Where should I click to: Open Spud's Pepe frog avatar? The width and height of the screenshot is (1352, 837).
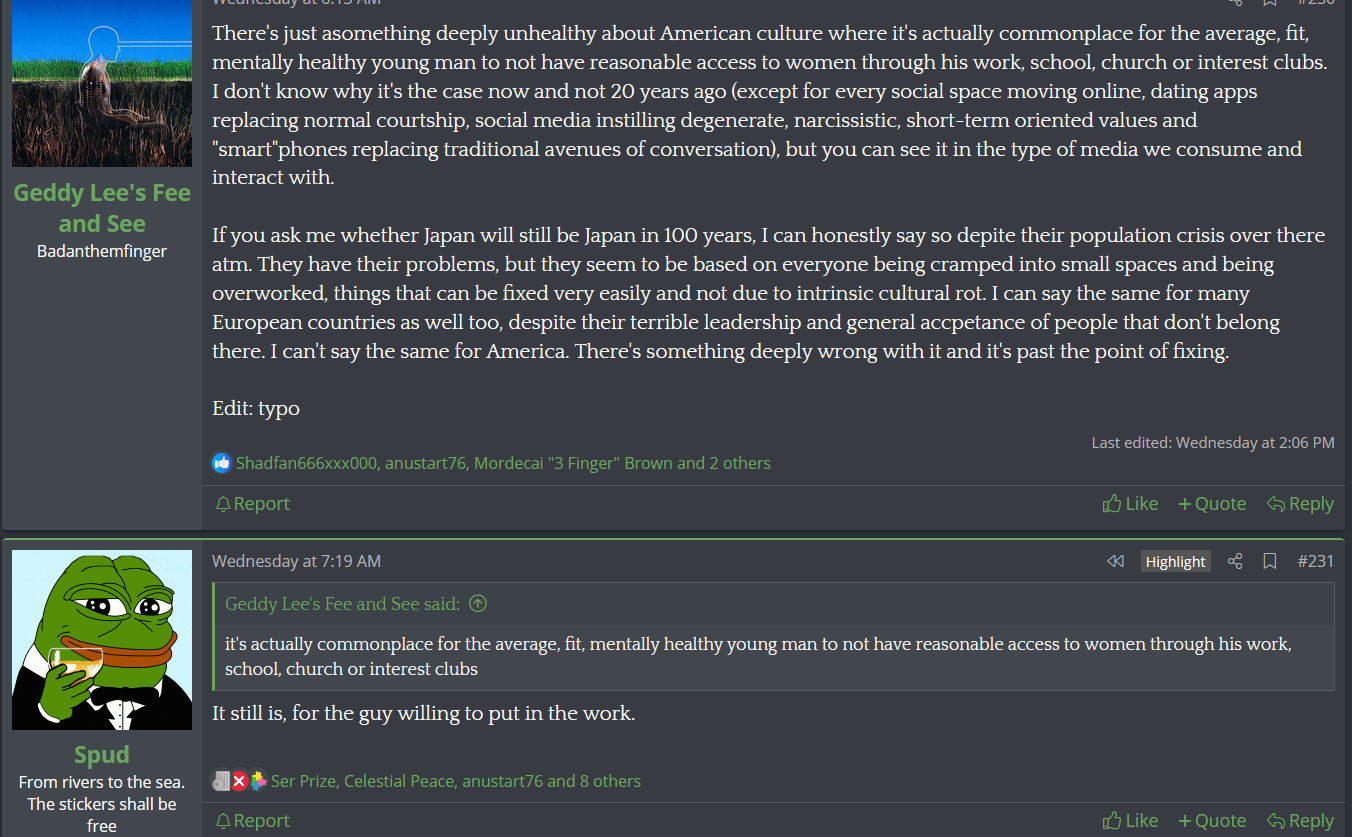[x=102, y=640]
